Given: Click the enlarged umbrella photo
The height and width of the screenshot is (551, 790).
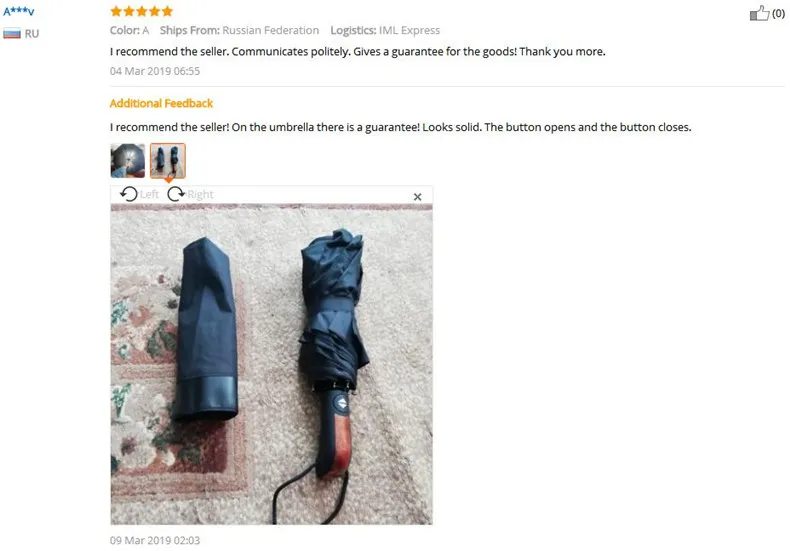Looking at the screenshot, I should coord(272,365).
